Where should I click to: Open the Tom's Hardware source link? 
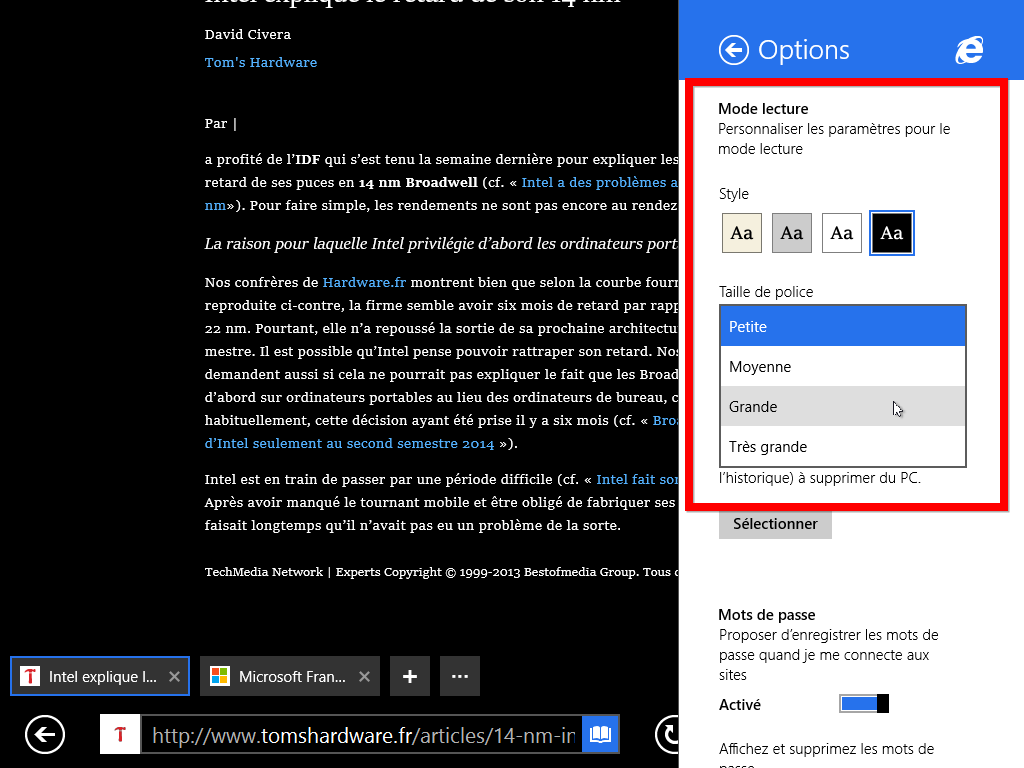click(x=261, y=63)
